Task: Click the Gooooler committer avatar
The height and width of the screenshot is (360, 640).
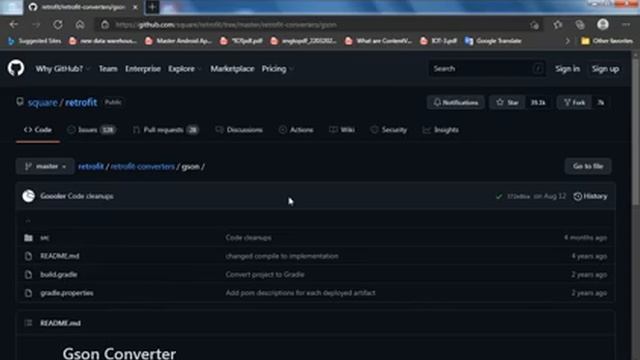Action: (29, 196)
